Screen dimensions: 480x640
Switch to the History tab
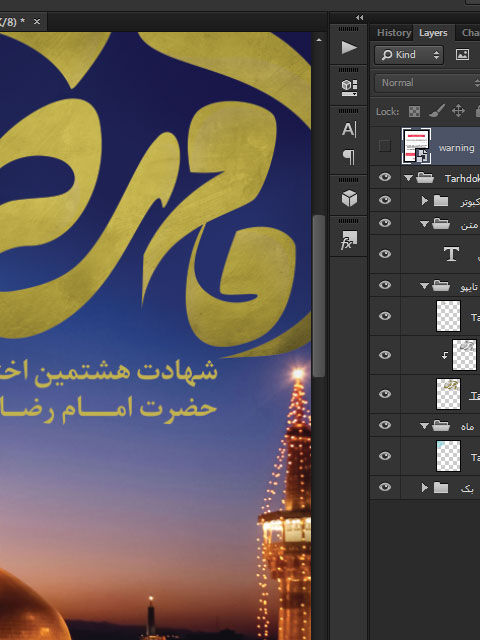393,33
